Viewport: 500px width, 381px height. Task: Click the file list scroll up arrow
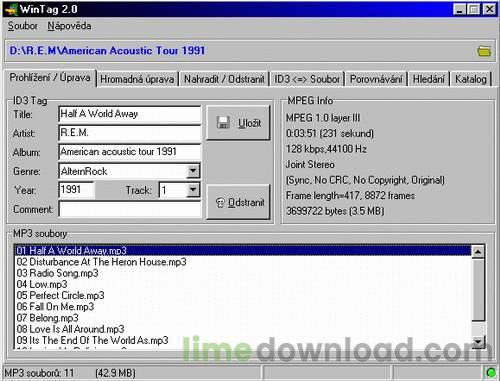point(478,251)
